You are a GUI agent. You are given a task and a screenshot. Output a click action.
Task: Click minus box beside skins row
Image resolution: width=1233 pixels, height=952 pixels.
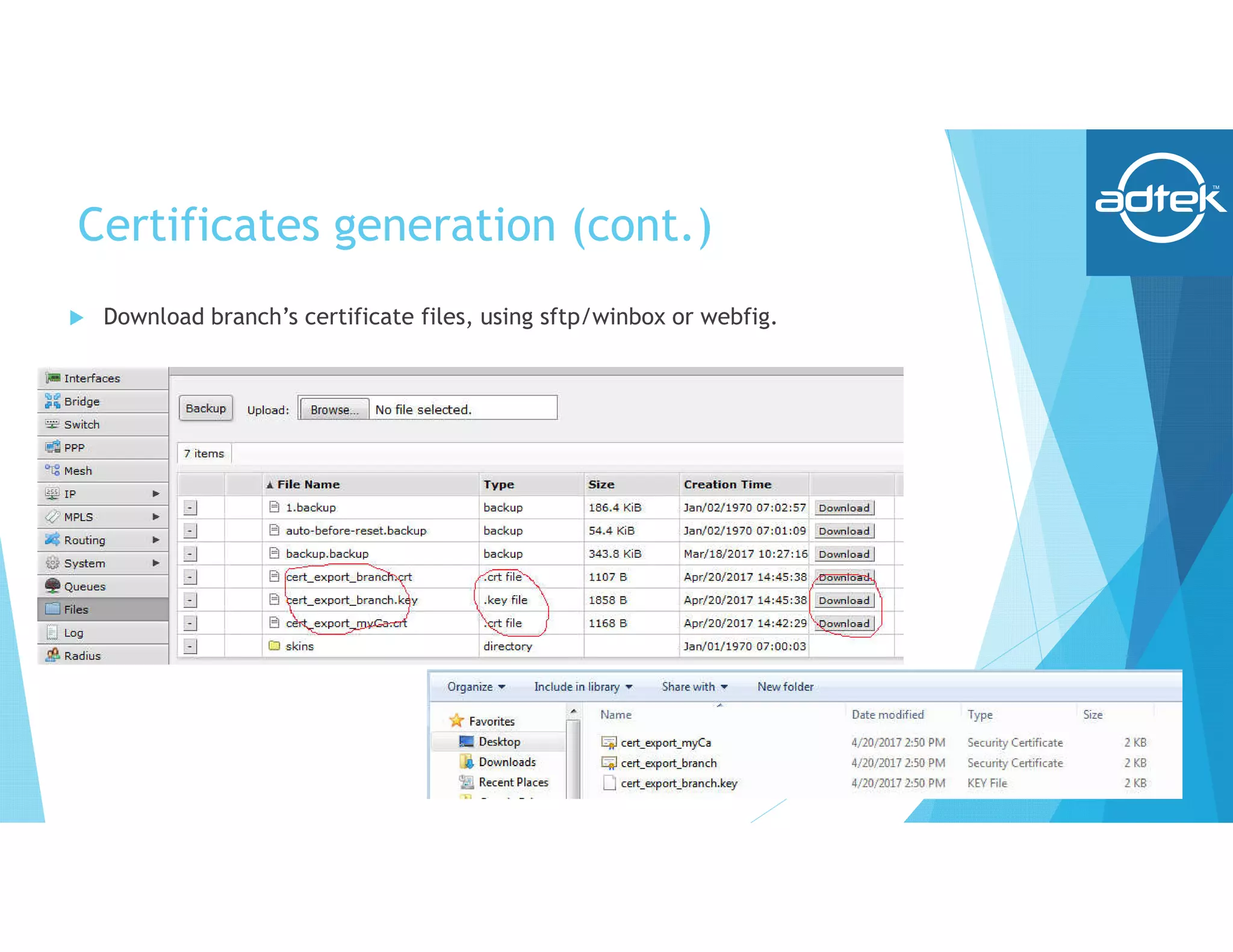click(190, 646)
